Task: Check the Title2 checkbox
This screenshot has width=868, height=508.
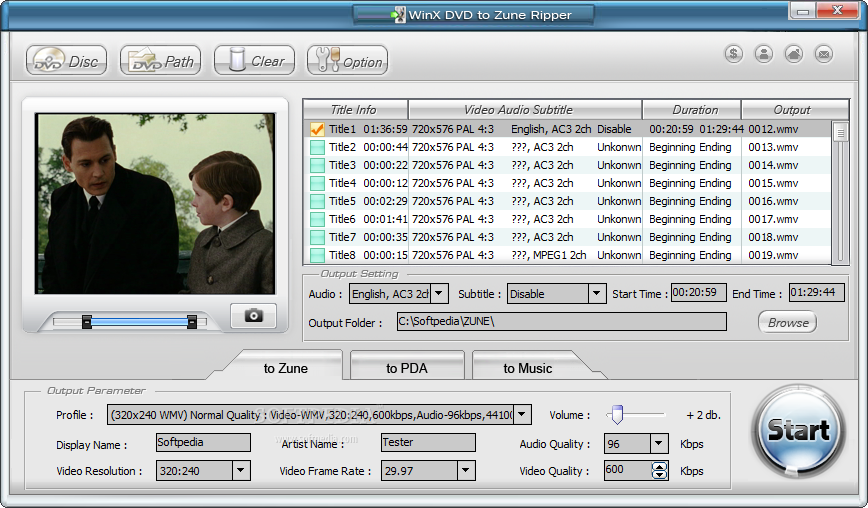Action: pos(317,147)
